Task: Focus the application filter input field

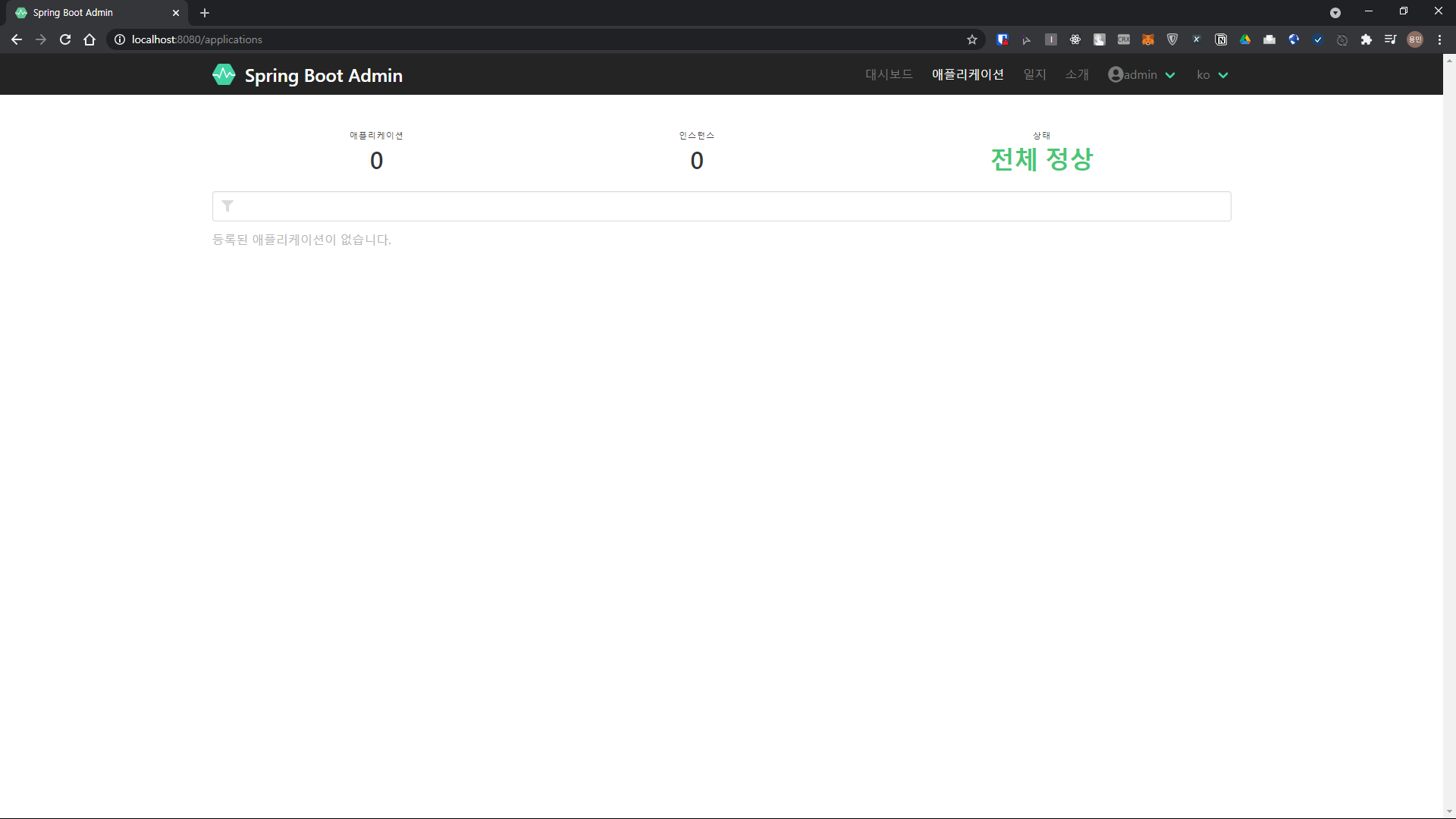Action: pyautogui.click(x=722, y=206)
